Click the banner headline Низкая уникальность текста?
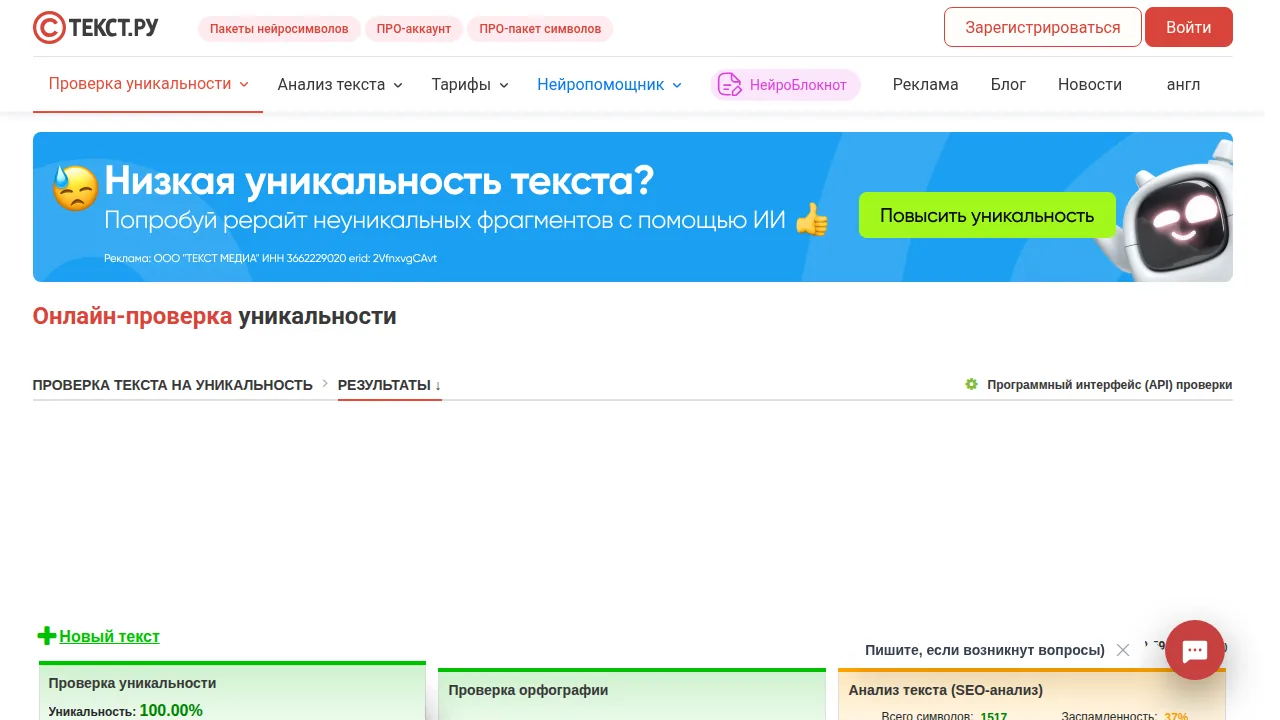Image resolution: width=1280 pixels, height=720 pixels. (x=379, y=181)
